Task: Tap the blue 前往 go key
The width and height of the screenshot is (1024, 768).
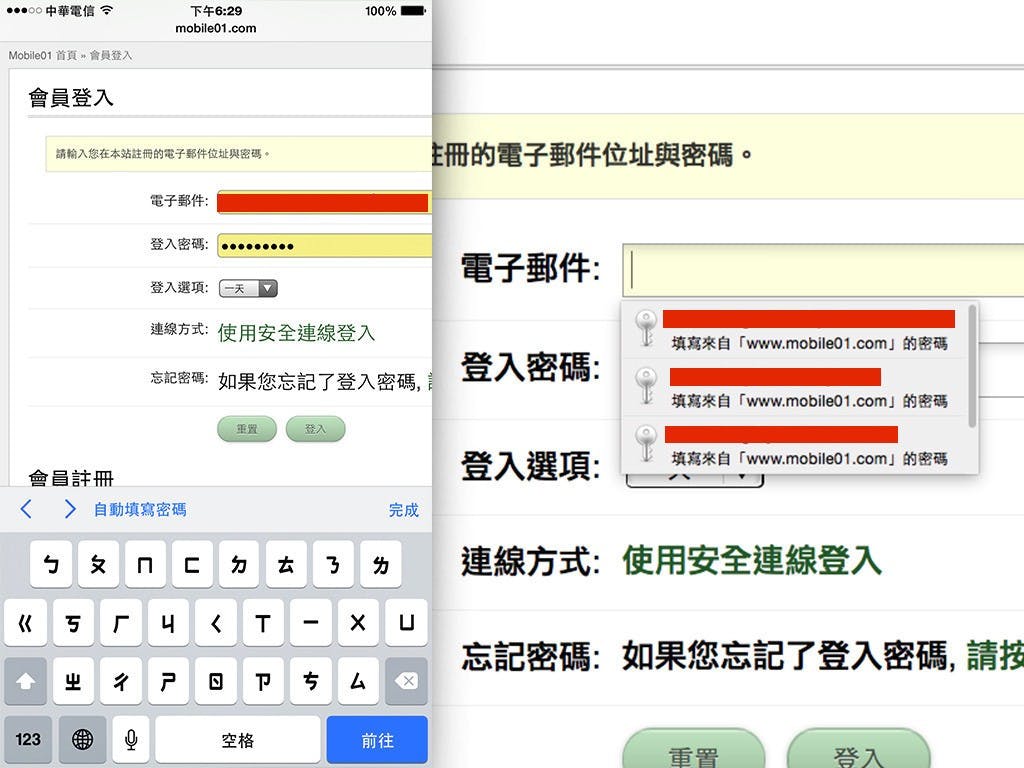Action: point(377,739)
